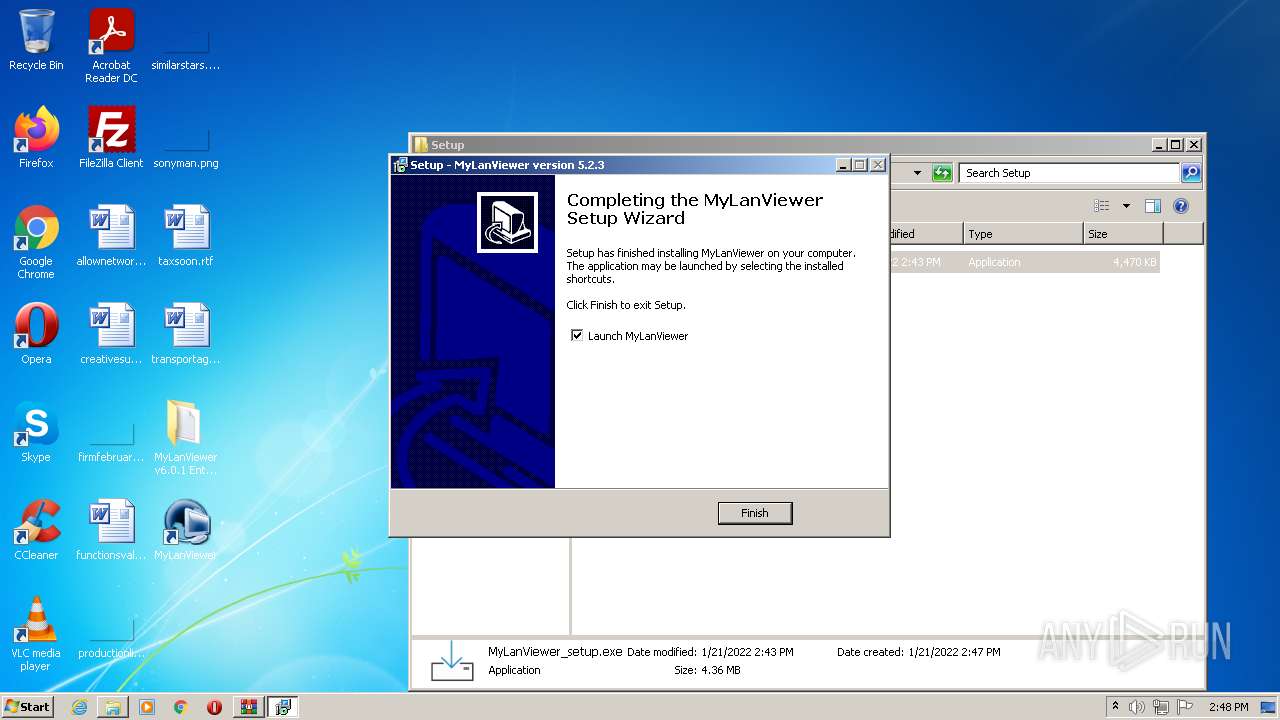Show hidden tray icons arrow
1280x720 pixels.
(x=1115, y=707)
